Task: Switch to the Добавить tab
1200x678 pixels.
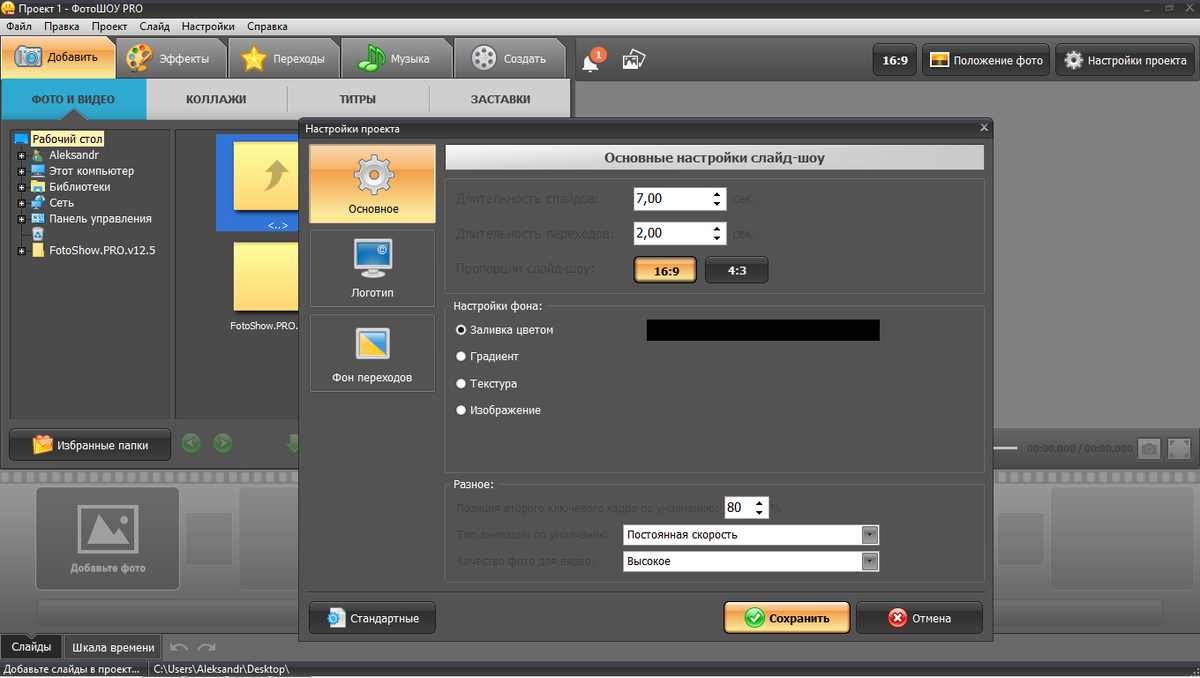Action: pyautogui.click(x=58, y=57)
